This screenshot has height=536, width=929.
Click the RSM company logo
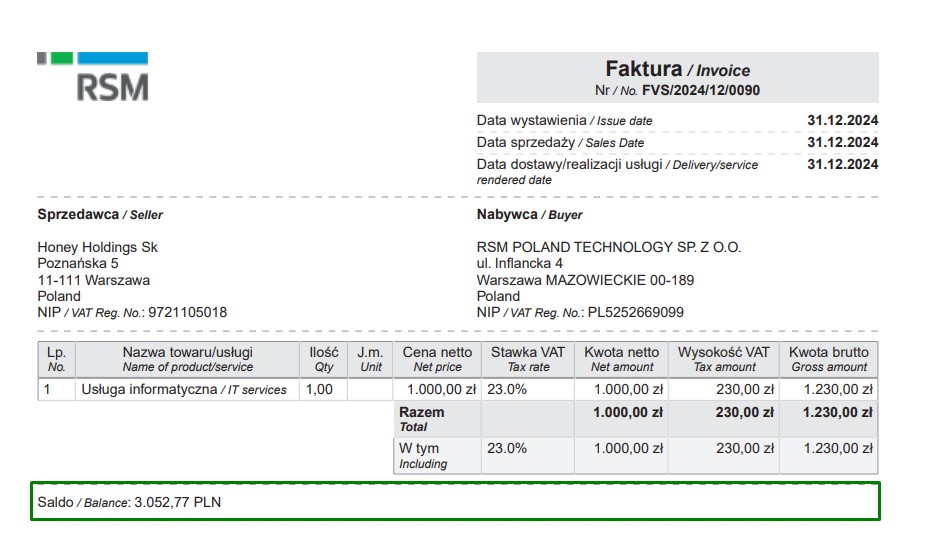click(x=93, y=77)
